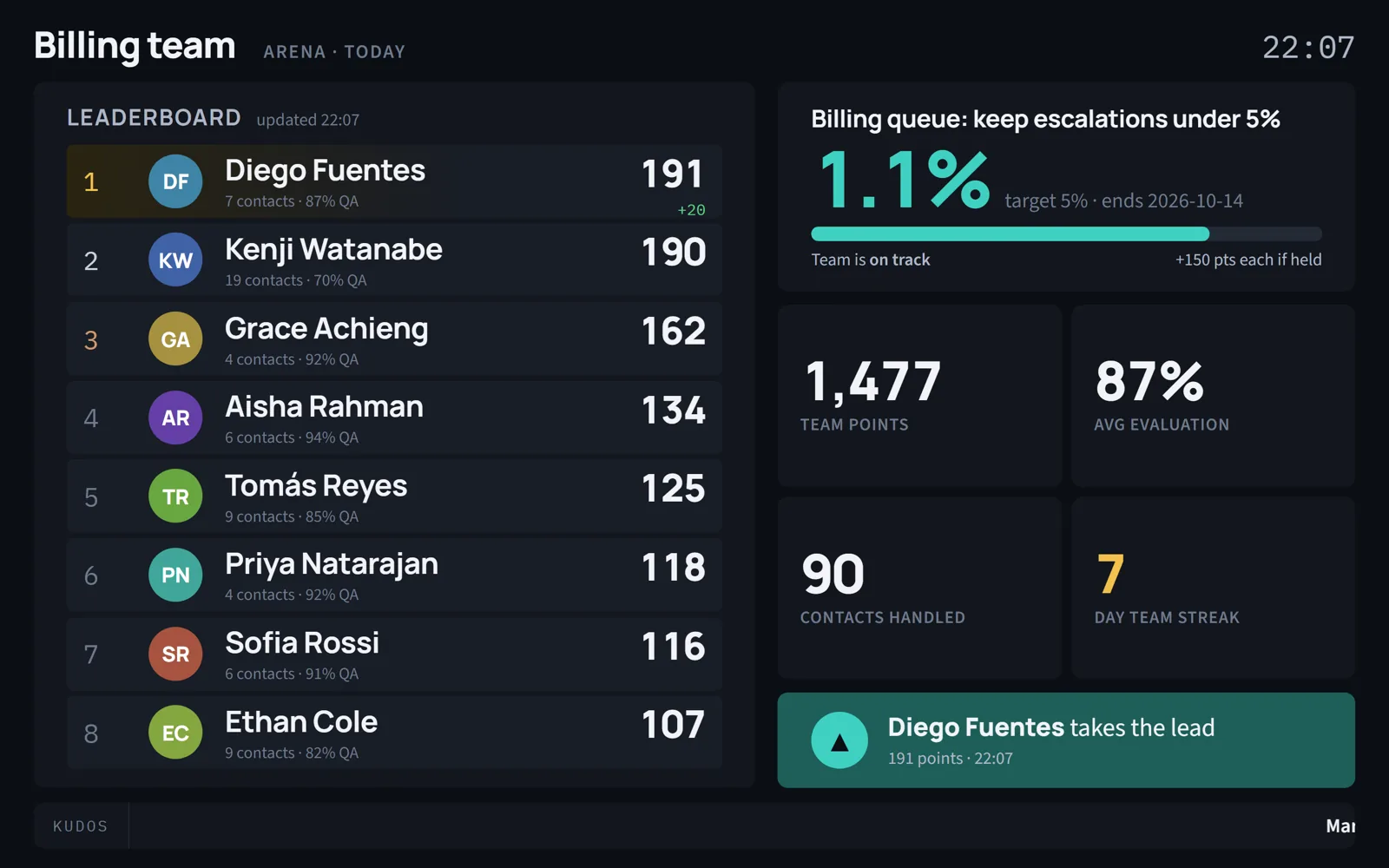Select the Arena · Today header label
1389x868 pixels.
click(x=334, y=52)
